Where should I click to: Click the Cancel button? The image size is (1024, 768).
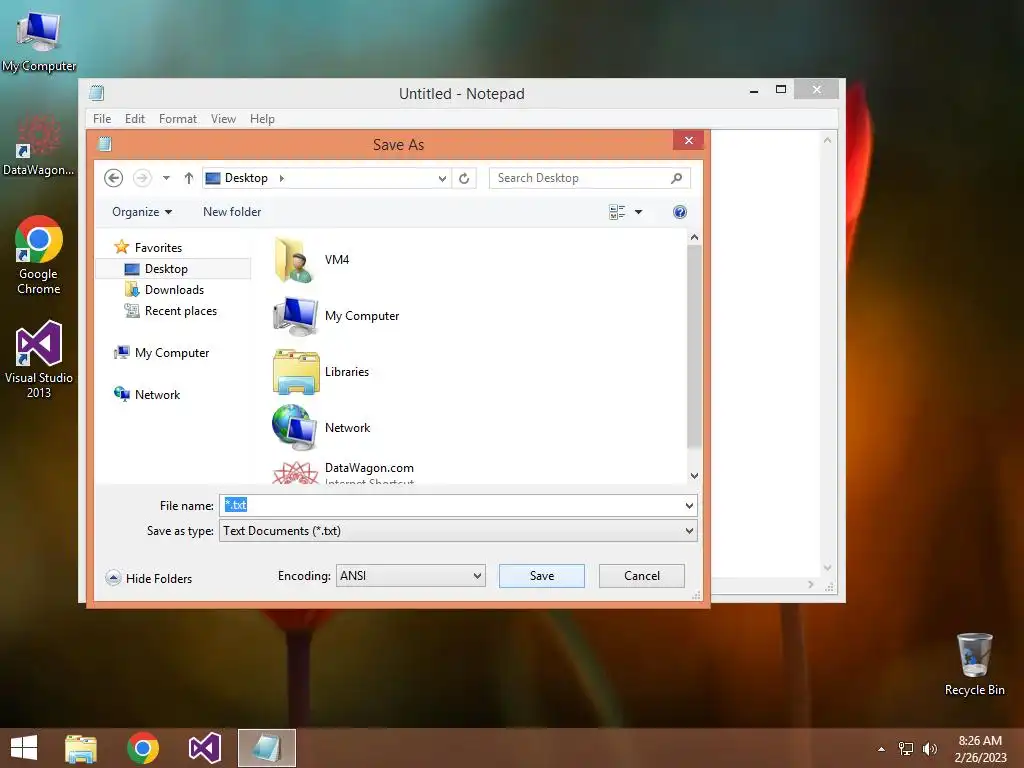pyautogui.click(x=641, y=575)
